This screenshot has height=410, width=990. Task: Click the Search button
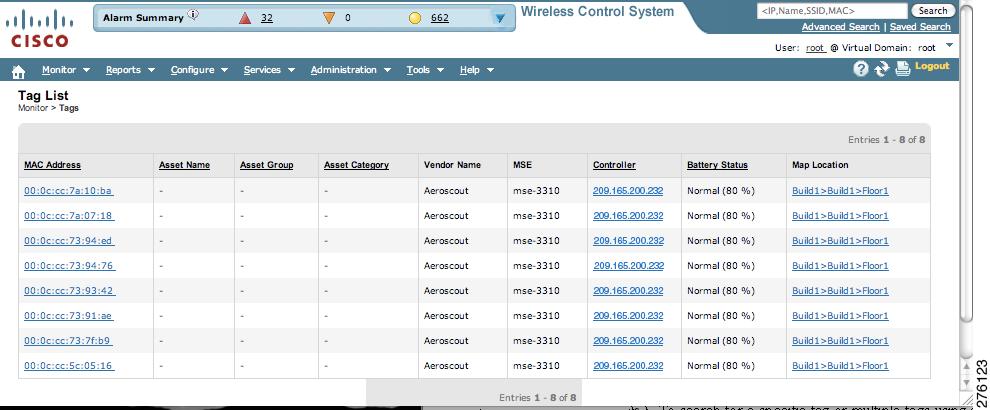(x=933, y=11)
